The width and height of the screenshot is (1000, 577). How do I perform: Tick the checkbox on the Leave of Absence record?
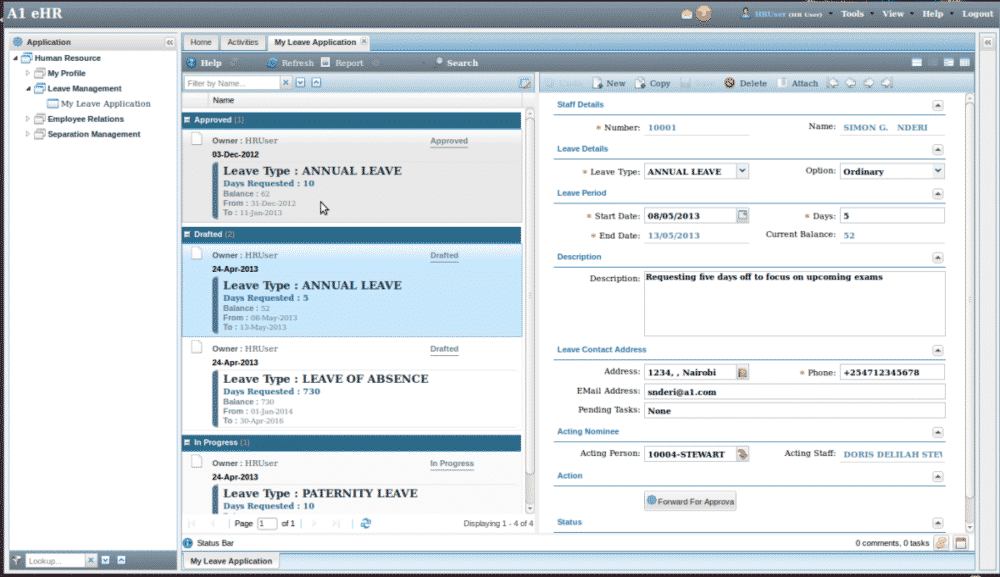197,348
